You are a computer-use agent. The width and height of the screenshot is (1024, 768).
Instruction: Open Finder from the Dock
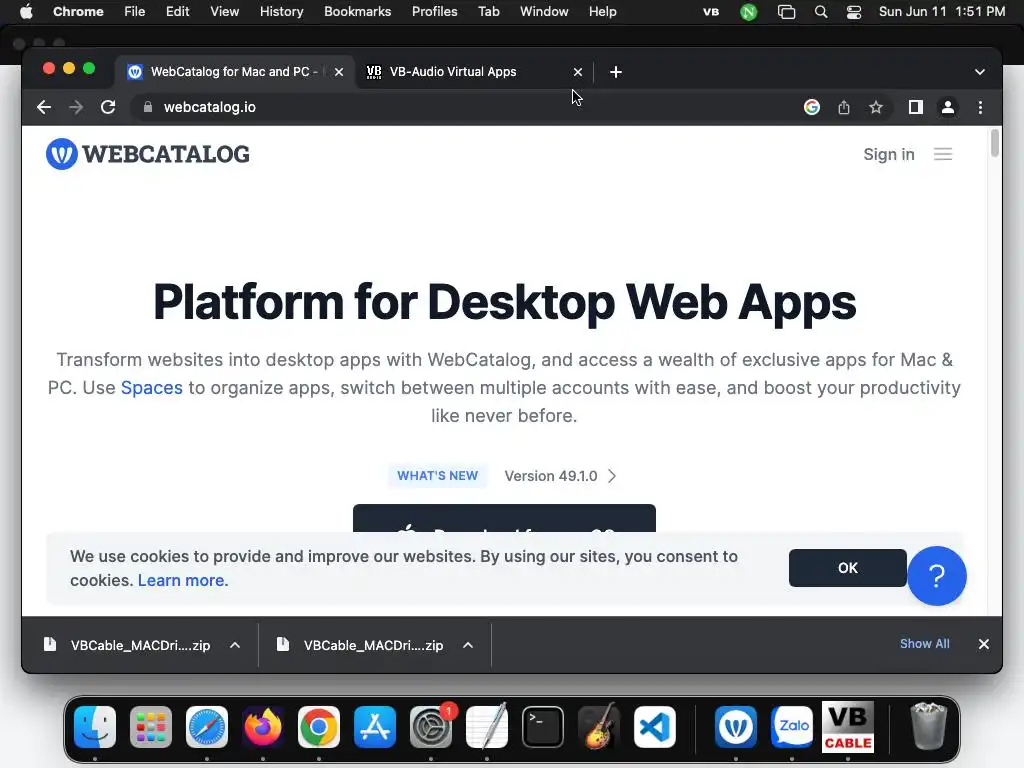[95, 727]
